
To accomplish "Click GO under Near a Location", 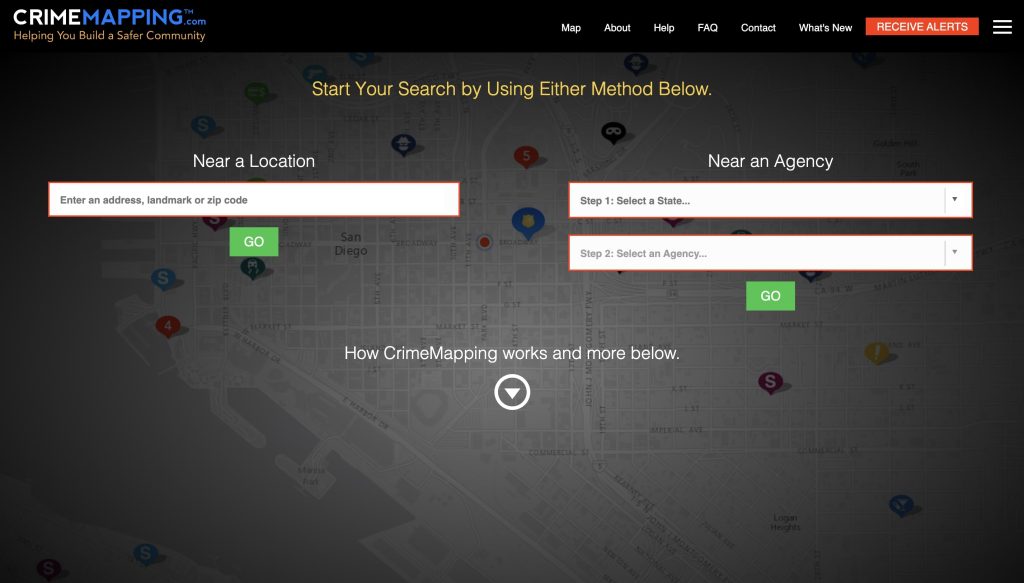I will click(254, 242).
